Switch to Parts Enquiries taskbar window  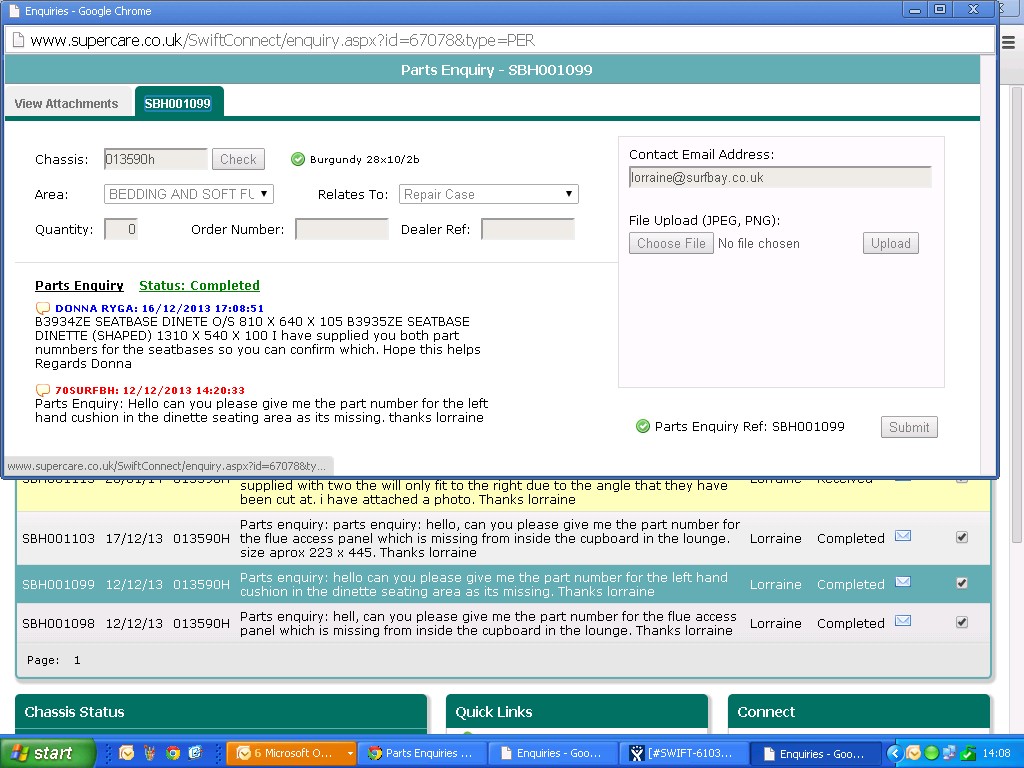(x=422, y=753)
